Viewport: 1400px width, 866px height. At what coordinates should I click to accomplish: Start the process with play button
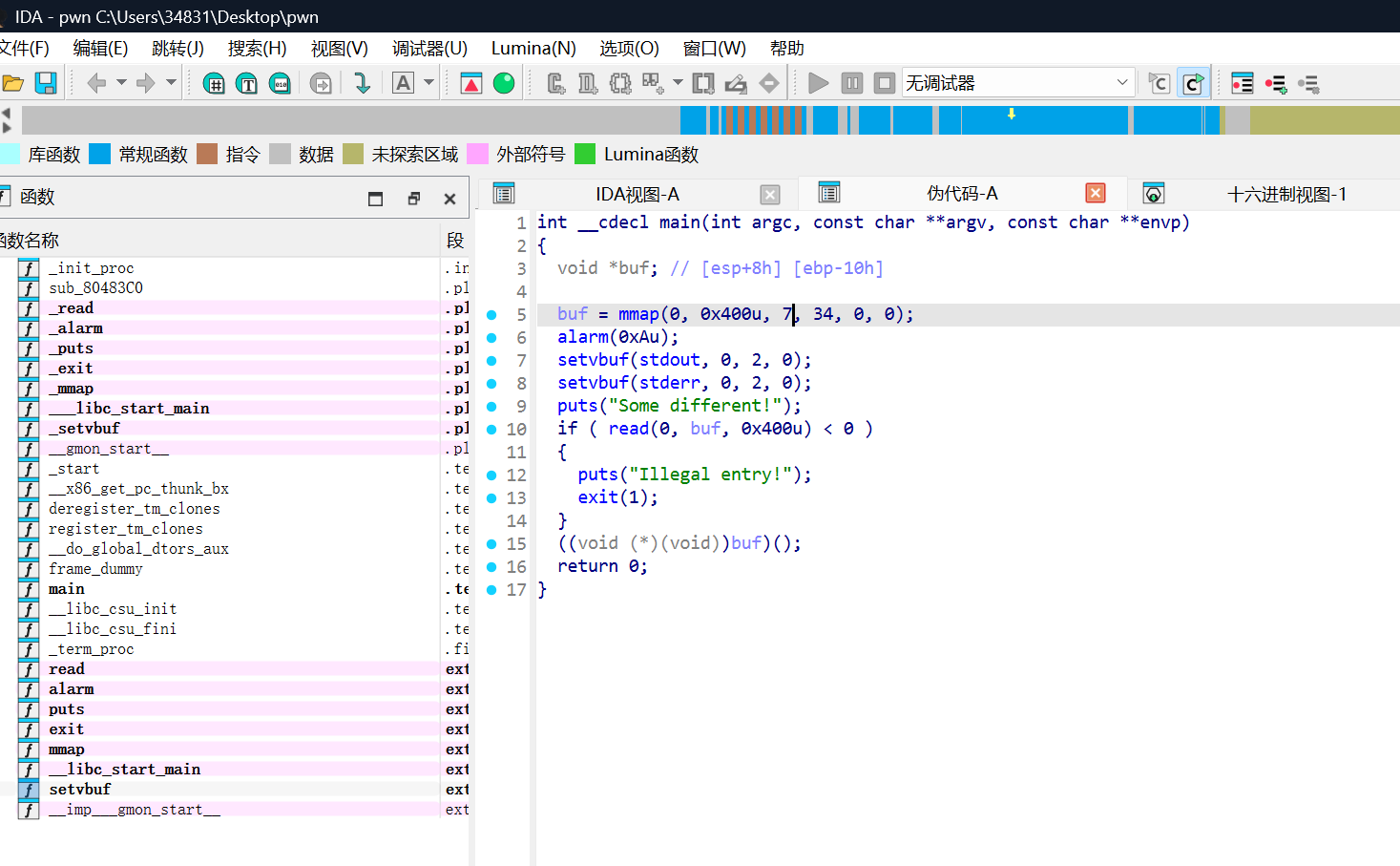click(818, 84)
